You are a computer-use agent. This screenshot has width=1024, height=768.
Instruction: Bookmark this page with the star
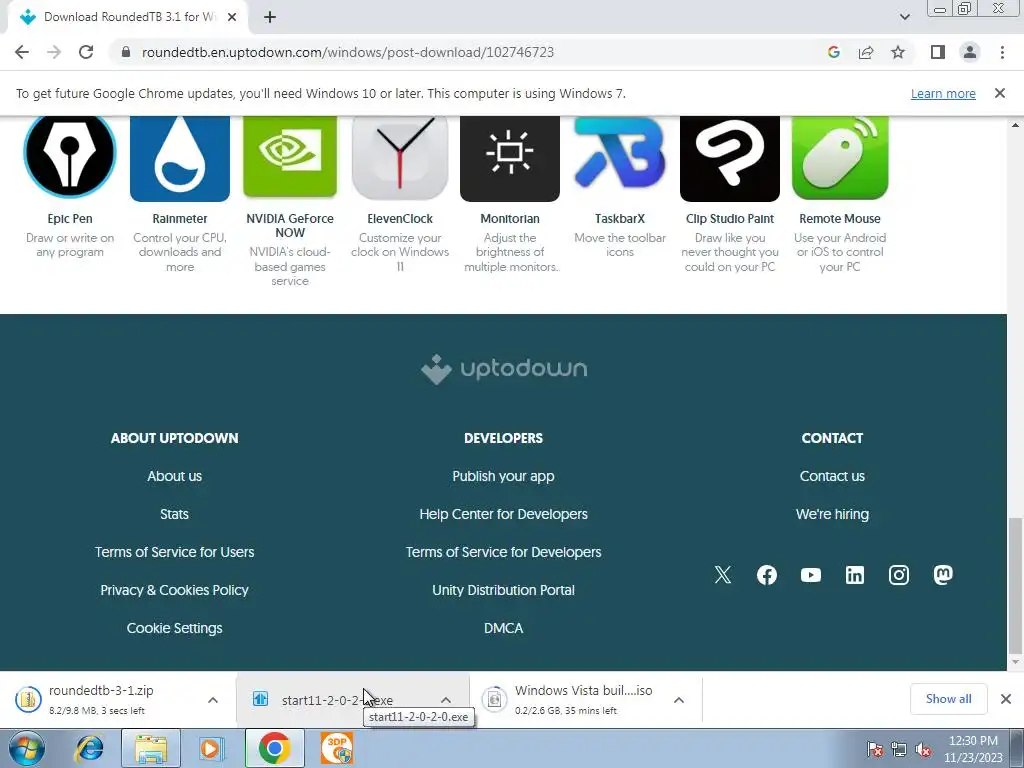[x=898, y=52]
